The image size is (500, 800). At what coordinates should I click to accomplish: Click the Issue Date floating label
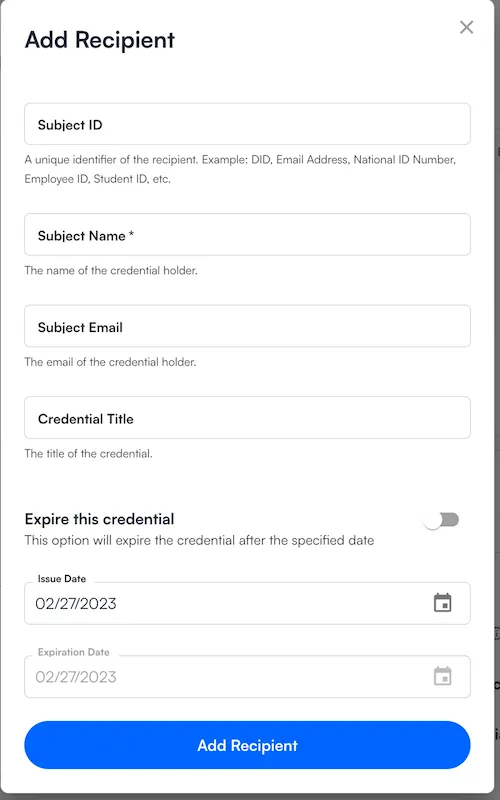62,579
